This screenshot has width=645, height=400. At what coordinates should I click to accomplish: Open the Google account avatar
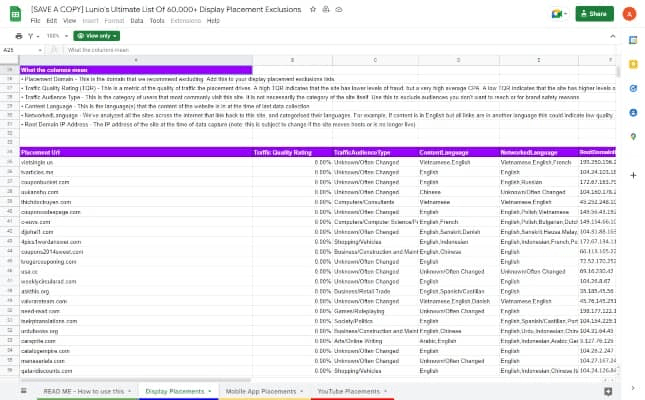(629, 14)
